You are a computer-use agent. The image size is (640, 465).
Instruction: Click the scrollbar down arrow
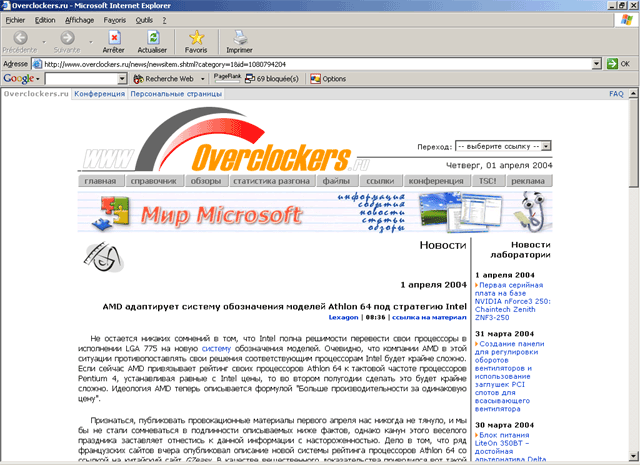coord(633,456)
